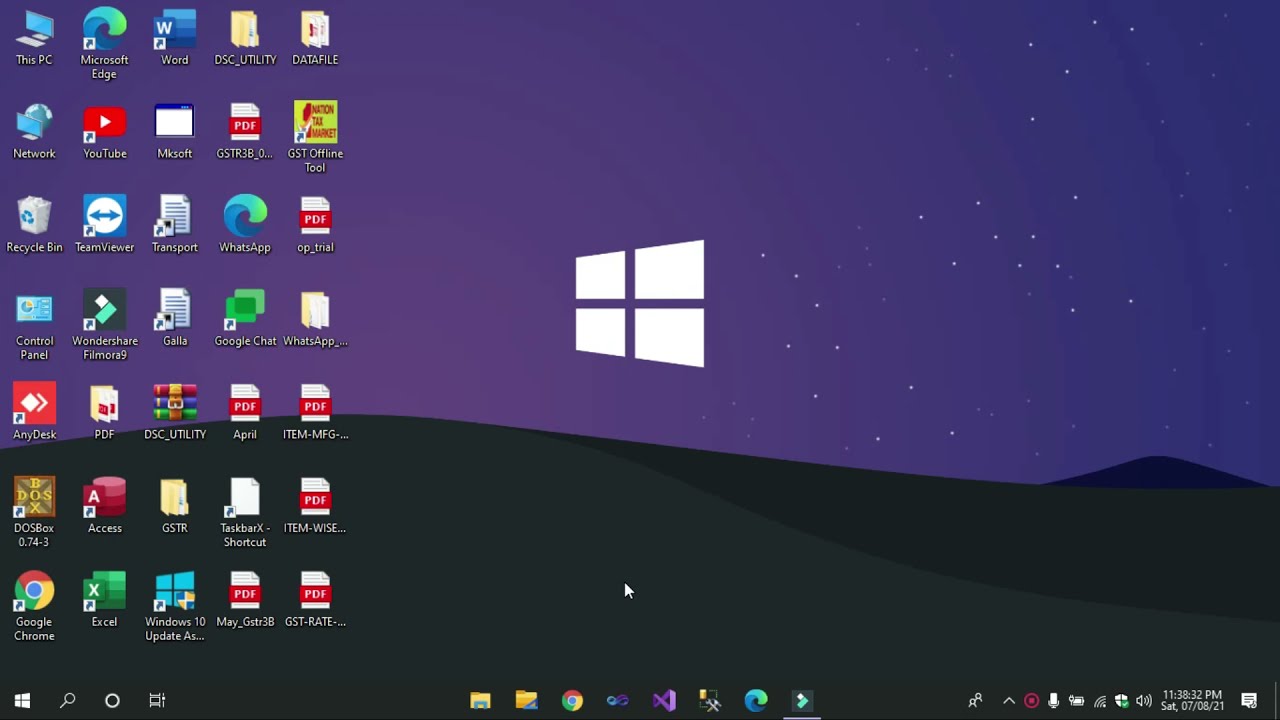Click red recording indicator in tray

point(1031,700)
